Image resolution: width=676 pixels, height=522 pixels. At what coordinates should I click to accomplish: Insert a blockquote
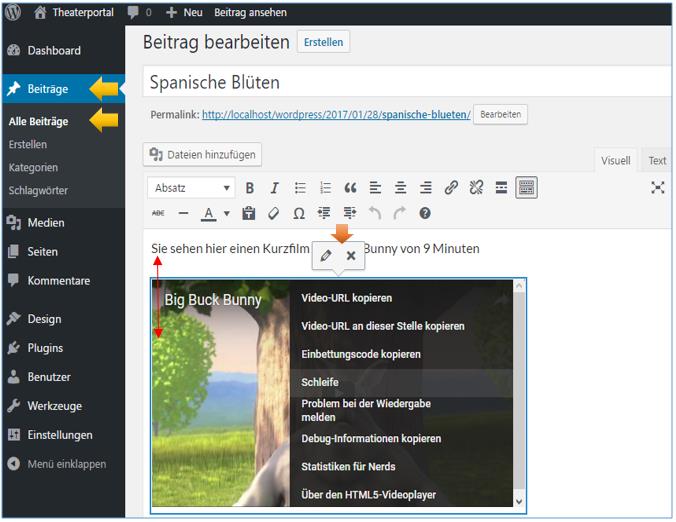[x=350, y=188]
